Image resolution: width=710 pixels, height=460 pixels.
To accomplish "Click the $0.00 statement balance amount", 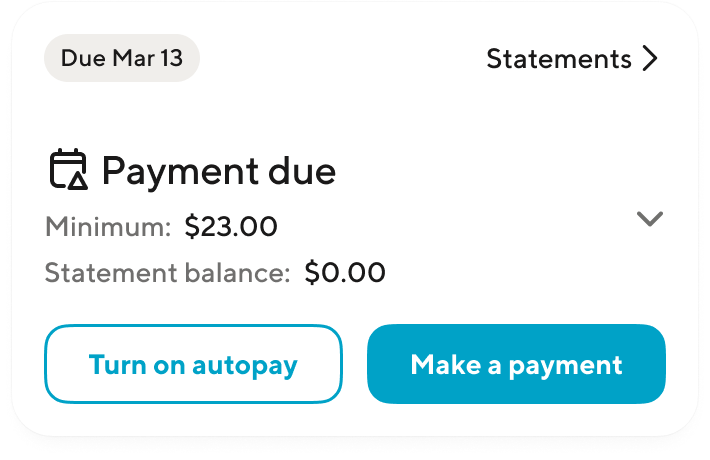I will [345, 272].
